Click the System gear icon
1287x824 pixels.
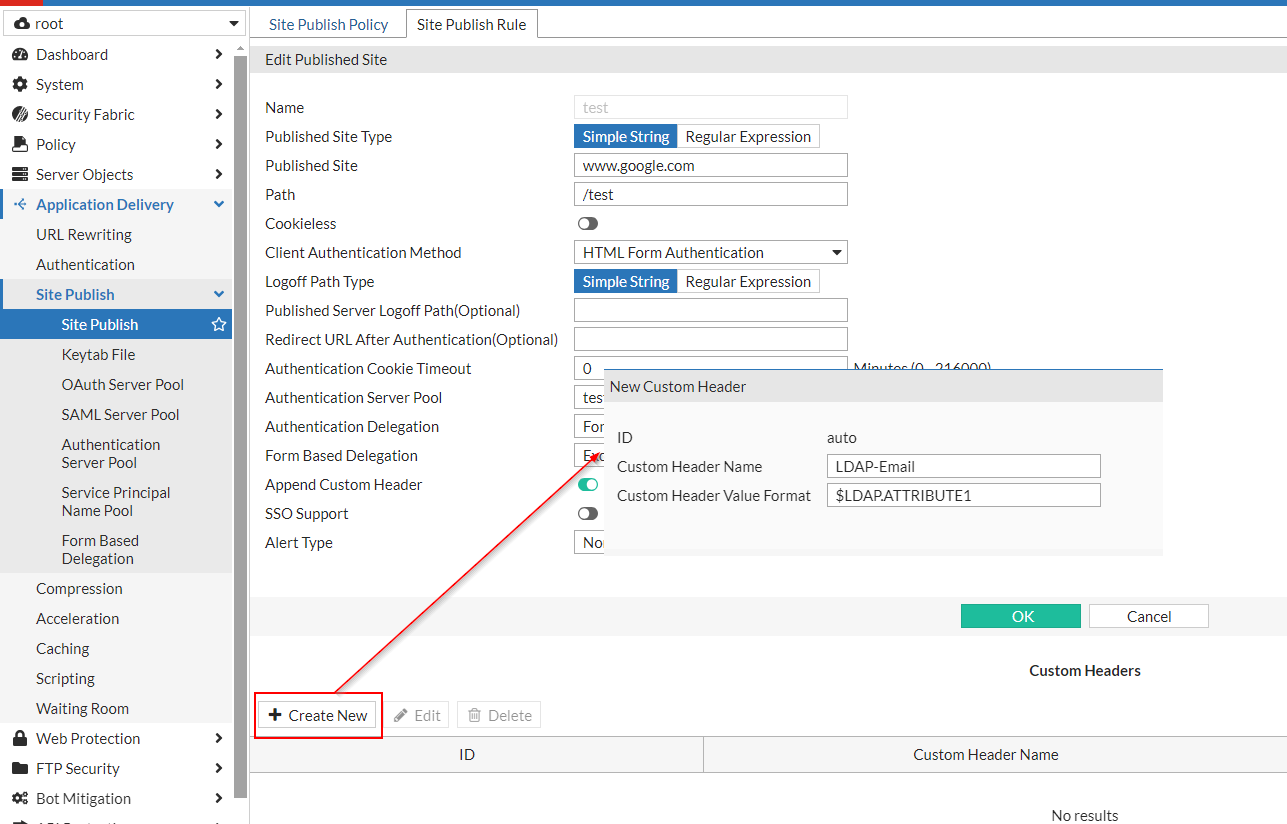(x=19, y=85)
